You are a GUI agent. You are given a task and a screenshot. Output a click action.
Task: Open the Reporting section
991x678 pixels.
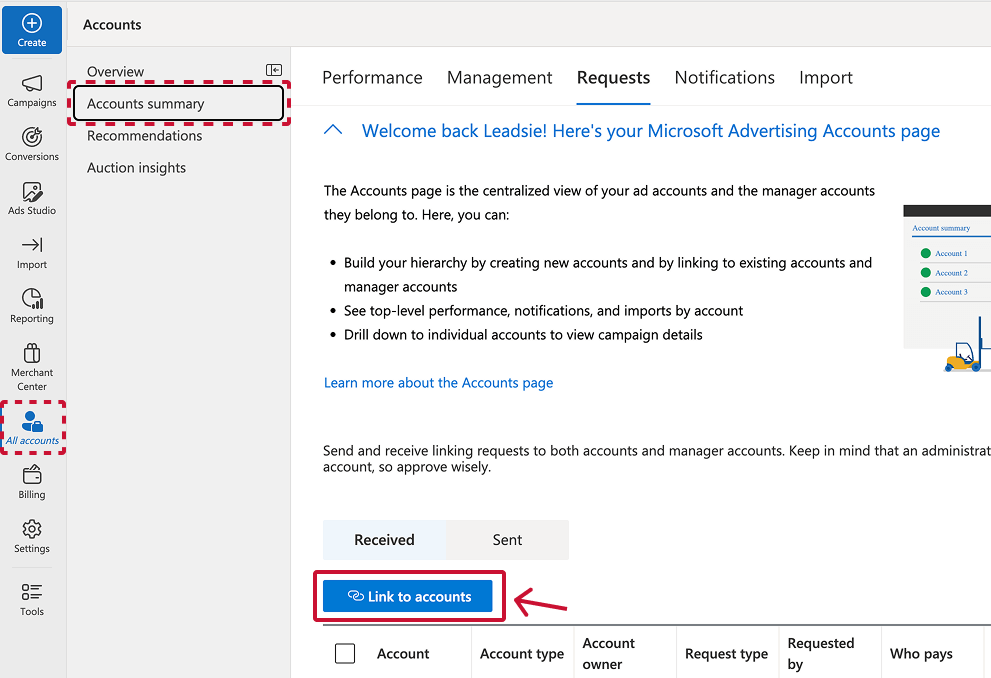pos(32,306)
